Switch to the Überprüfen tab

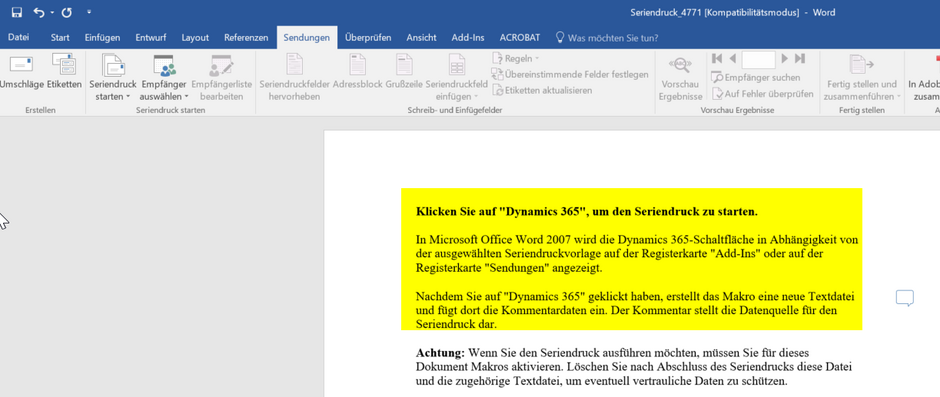coord(368,37)
